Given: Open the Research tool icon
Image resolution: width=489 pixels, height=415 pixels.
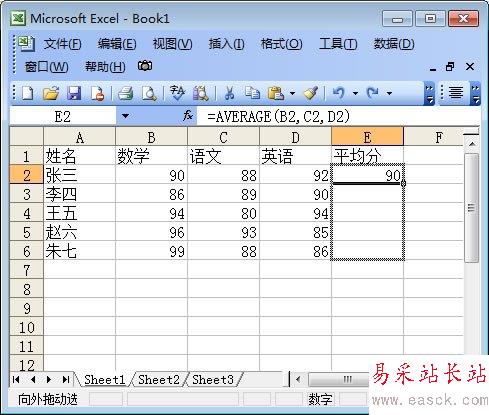Looking at the screenshot, I should (201, 93).
